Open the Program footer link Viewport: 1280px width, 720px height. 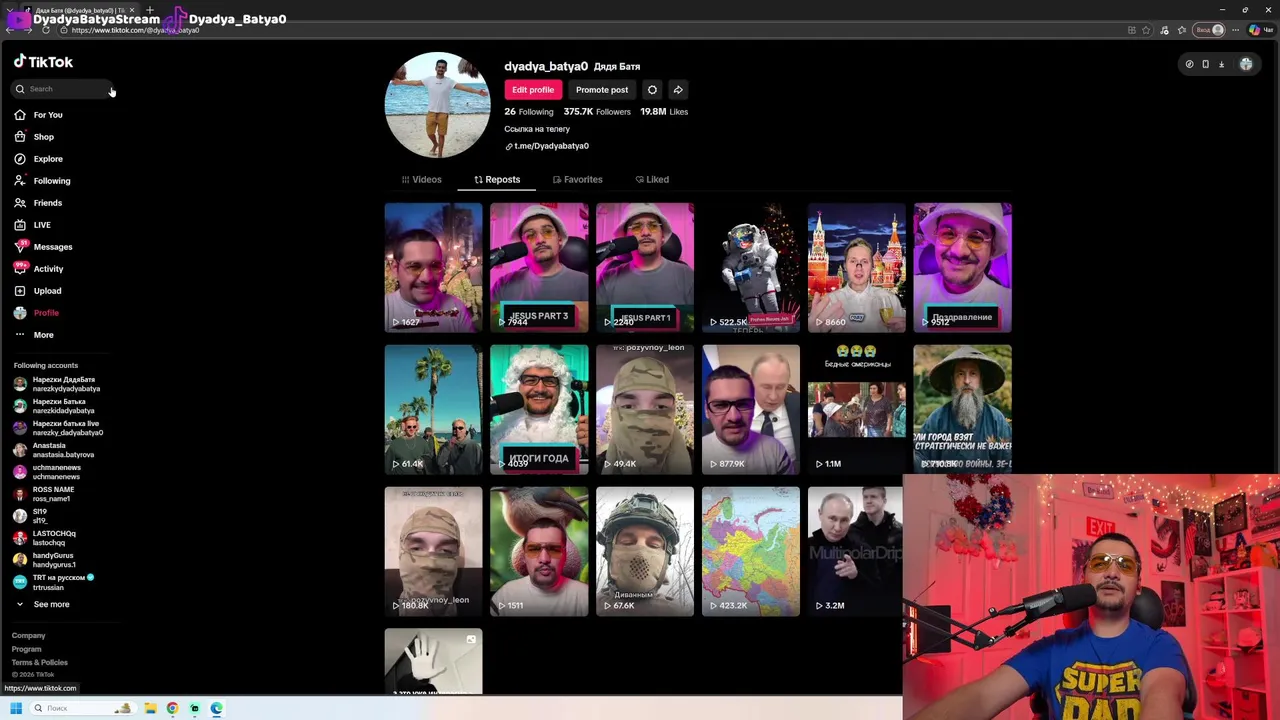(27, 649)
